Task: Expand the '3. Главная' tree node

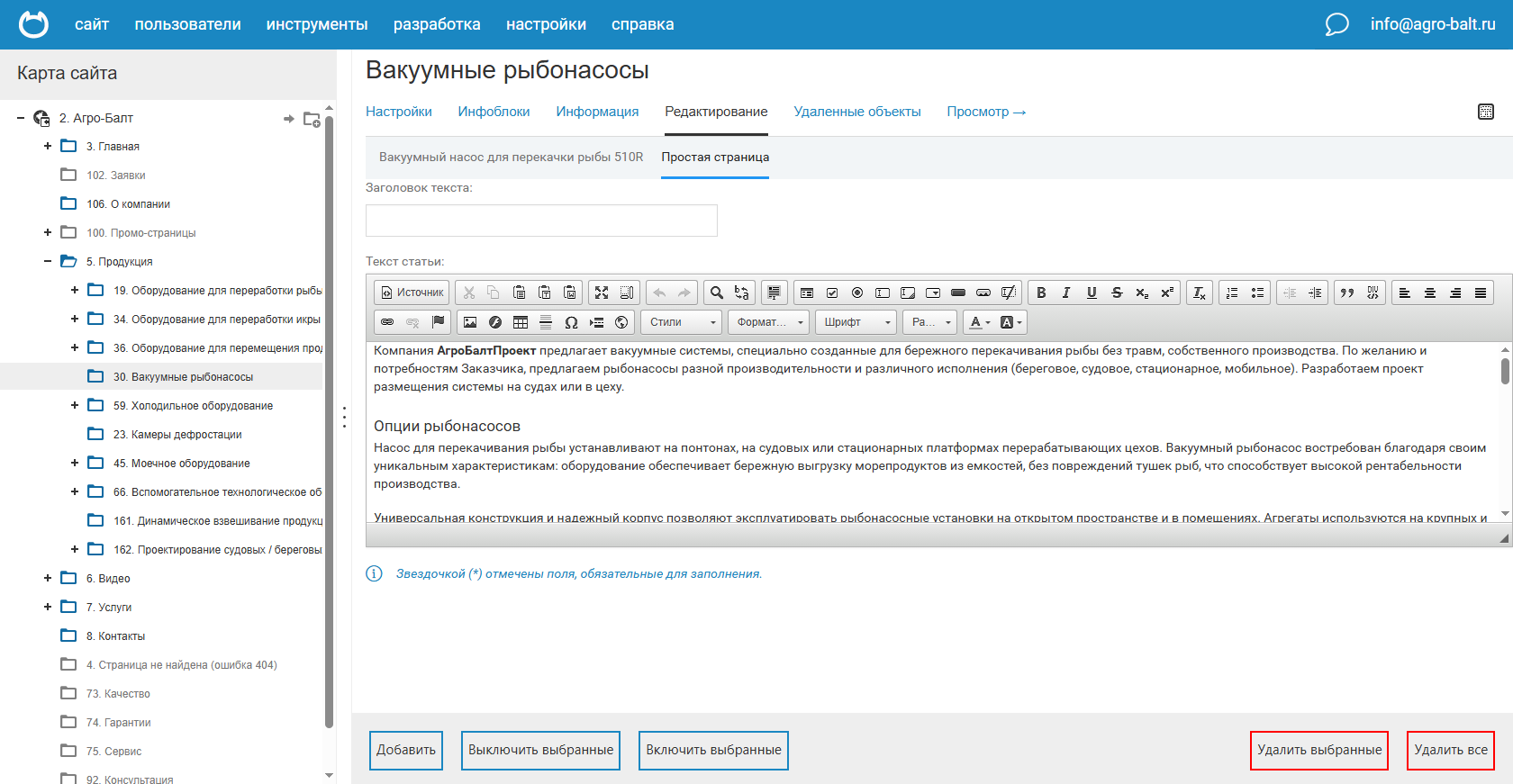Action: pyautogui.click(x=48, y=146)
